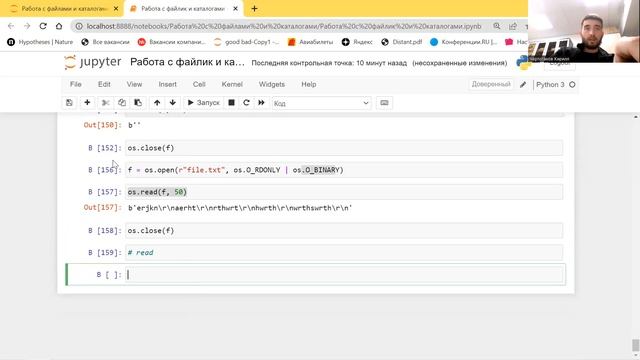Cut selected cells with the scissors icon
Screen dimensions: 640x360
[106, 103]
